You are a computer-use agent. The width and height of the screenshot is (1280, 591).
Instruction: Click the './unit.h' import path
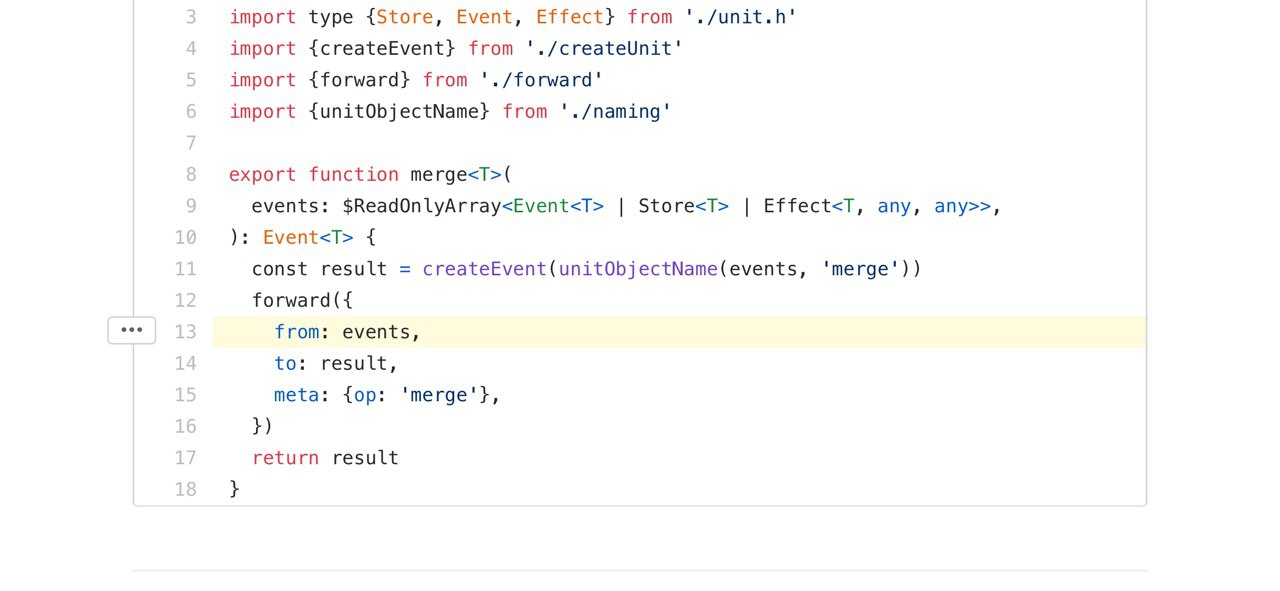[741, 17]
